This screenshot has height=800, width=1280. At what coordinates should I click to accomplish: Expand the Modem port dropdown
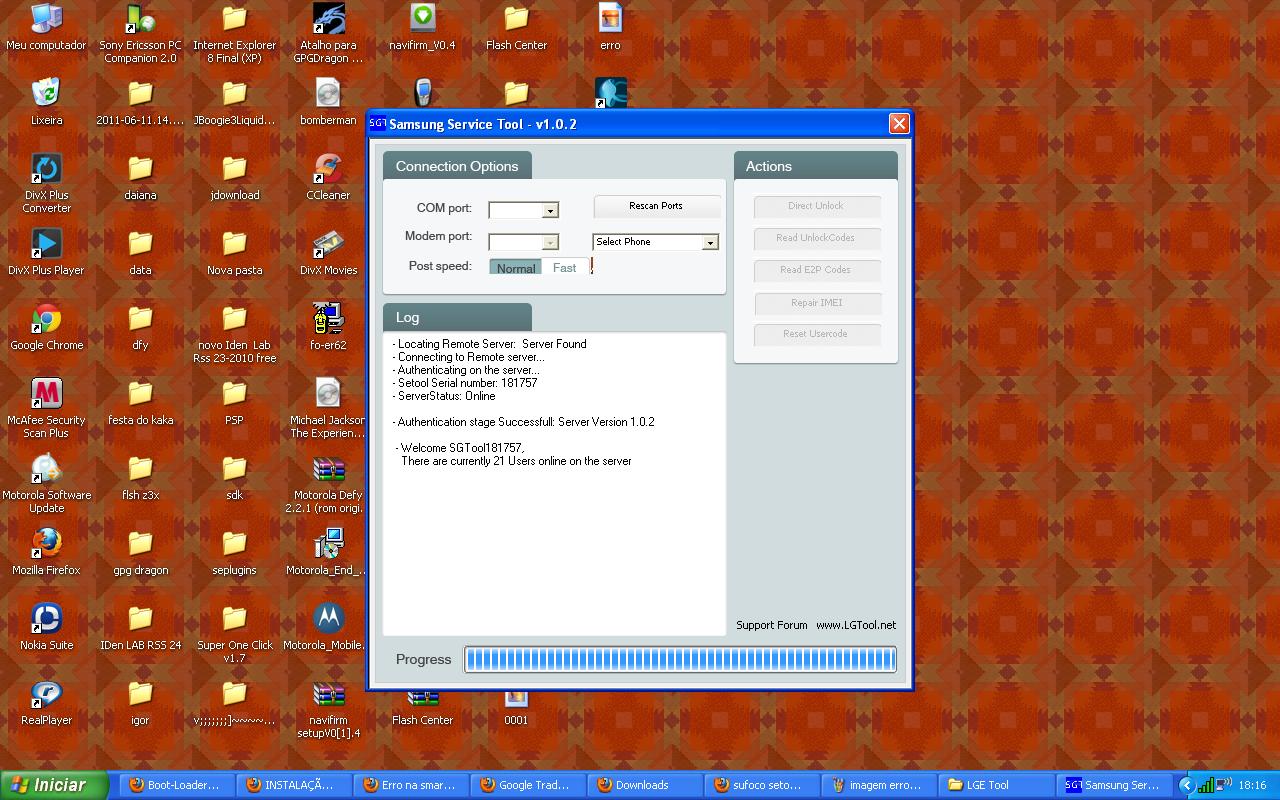click(x=550, y=243)
